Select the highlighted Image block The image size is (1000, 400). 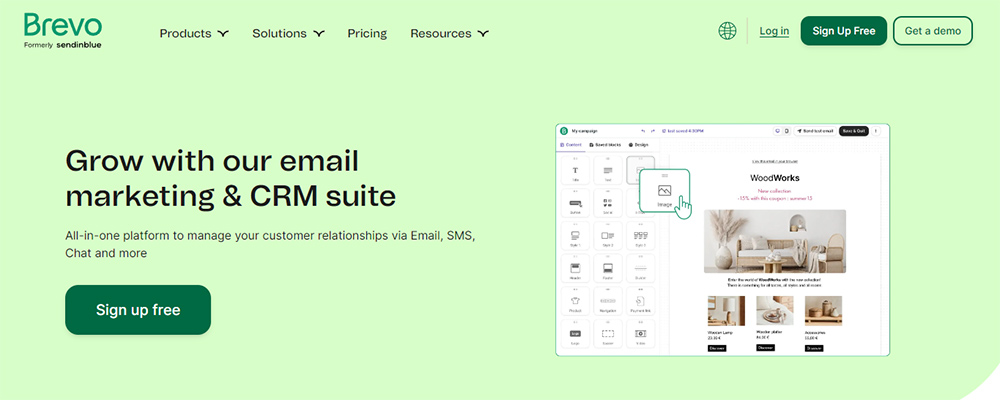[x=665, y=191]
